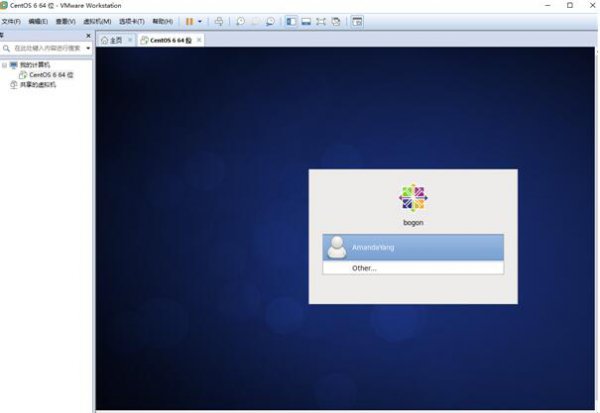The height and width of the screenshot is (413, 600).
Task: Click the VMware Workstation title bar icon
Action: coord(3,5)
